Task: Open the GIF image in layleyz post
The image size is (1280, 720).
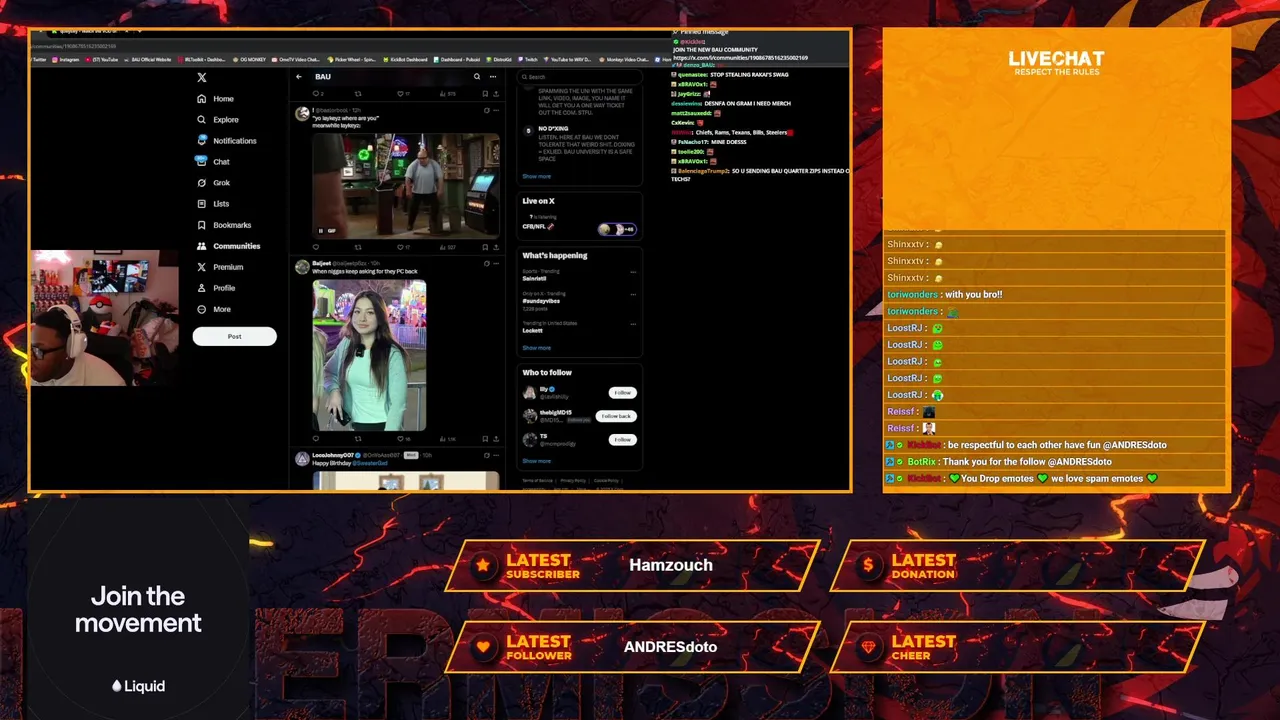Action: pos(406,186)
